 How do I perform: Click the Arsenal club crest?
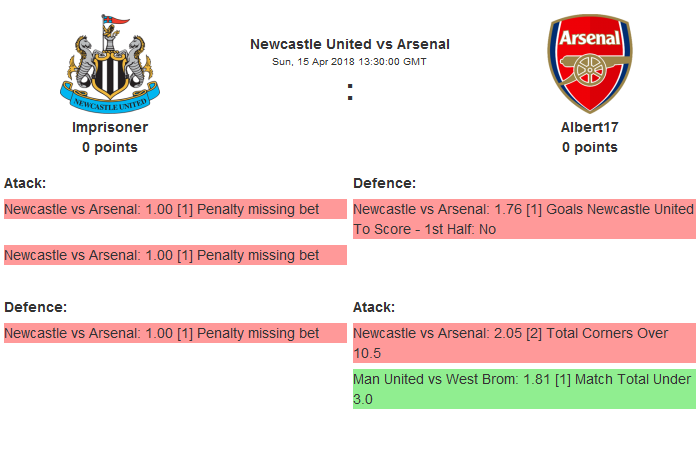coord(589,63)
